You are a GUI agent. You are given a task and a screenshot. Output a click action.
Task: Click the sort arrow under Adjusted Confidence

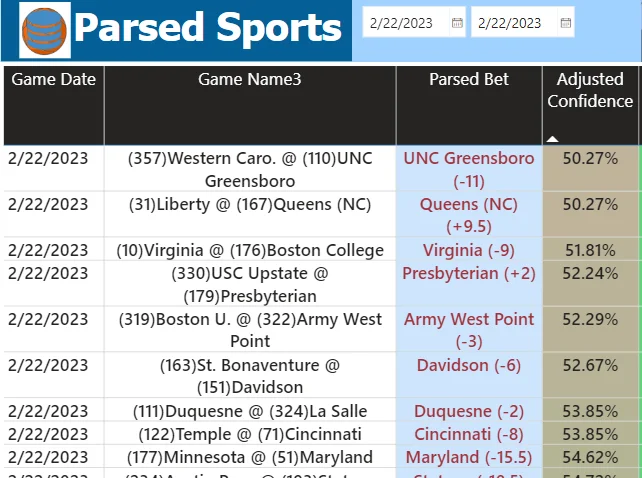click(x=553, y=138)
